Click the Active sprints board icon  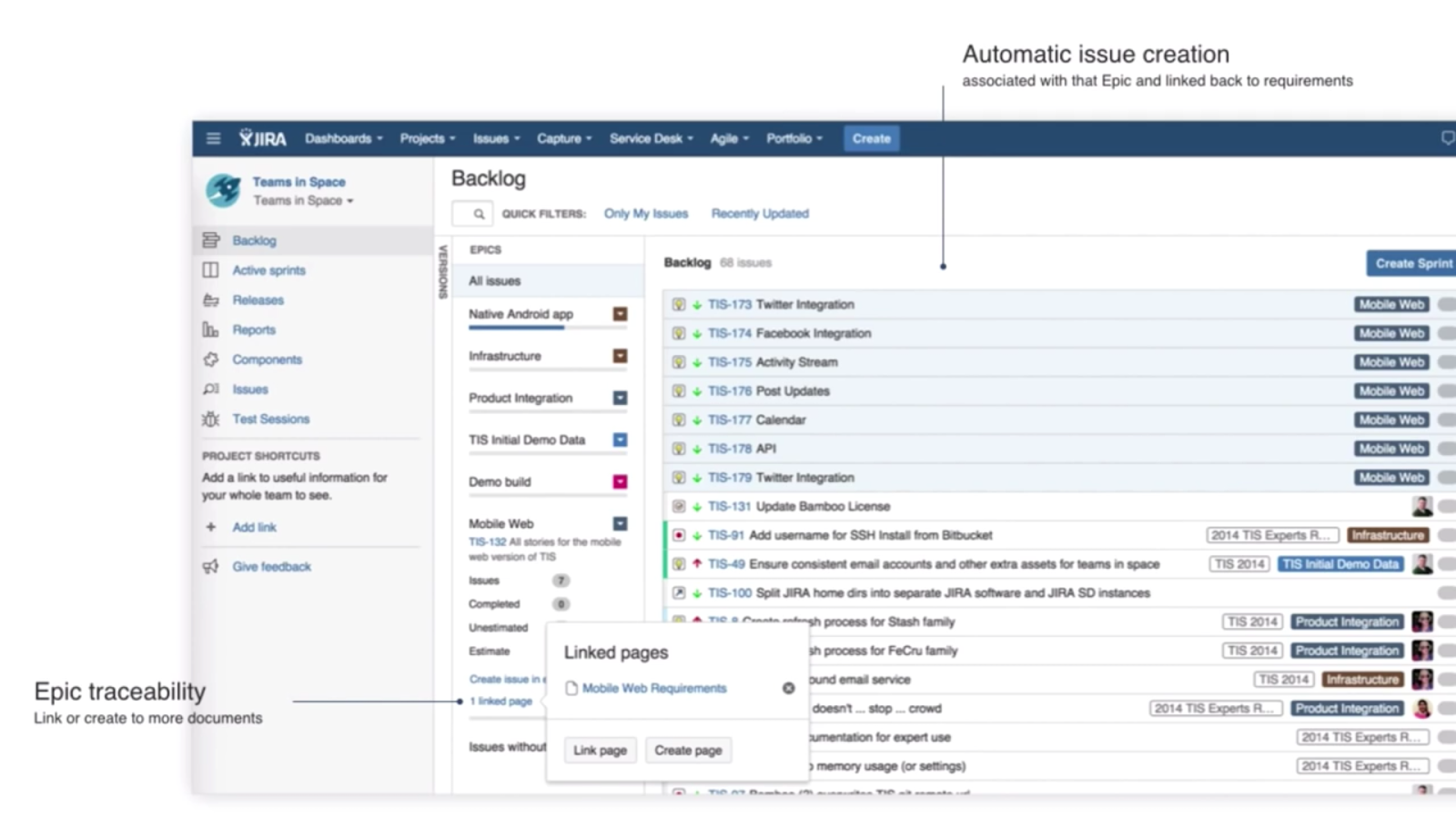pos(210,270)
